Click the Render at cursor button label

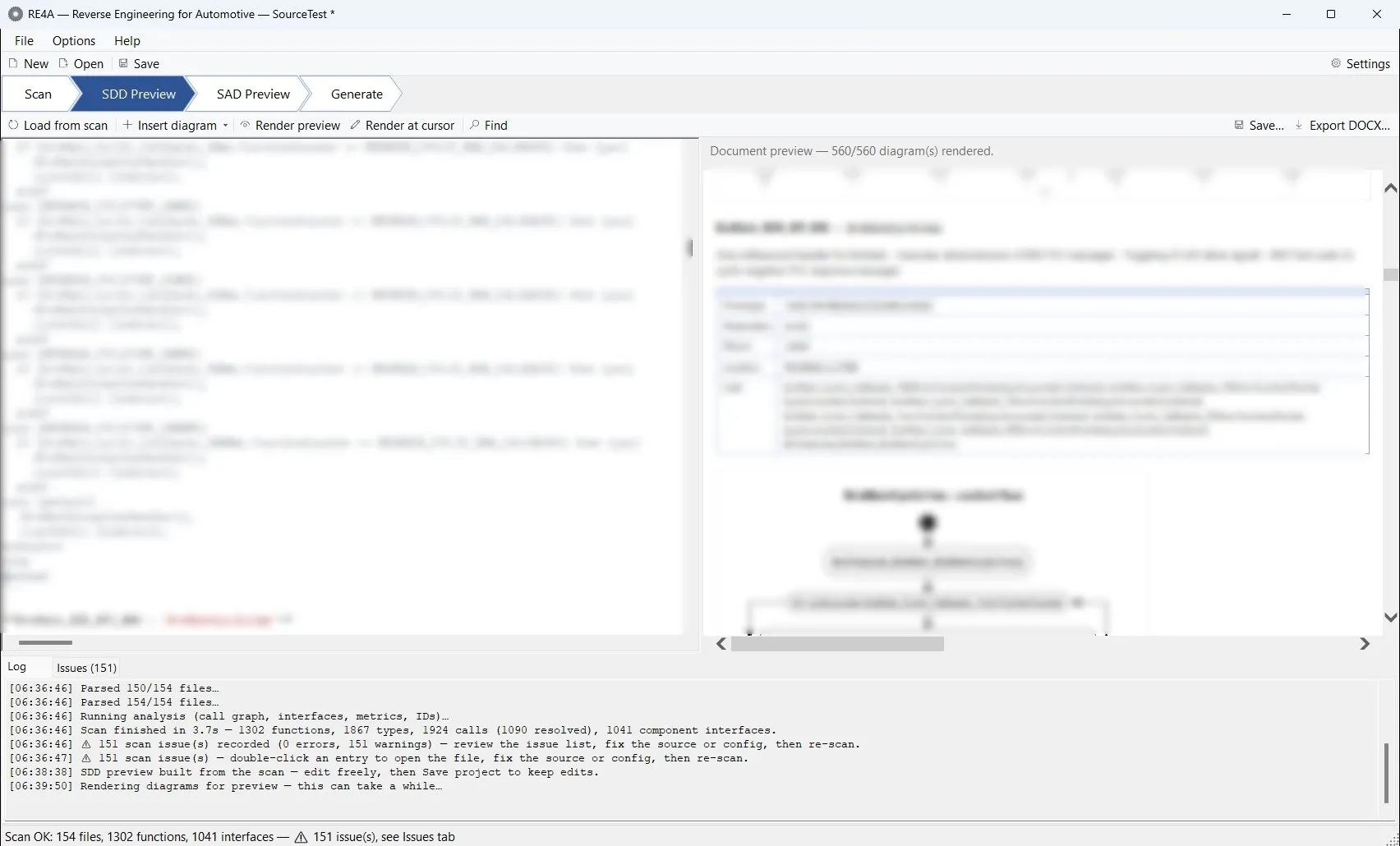(x=410, y=125)
